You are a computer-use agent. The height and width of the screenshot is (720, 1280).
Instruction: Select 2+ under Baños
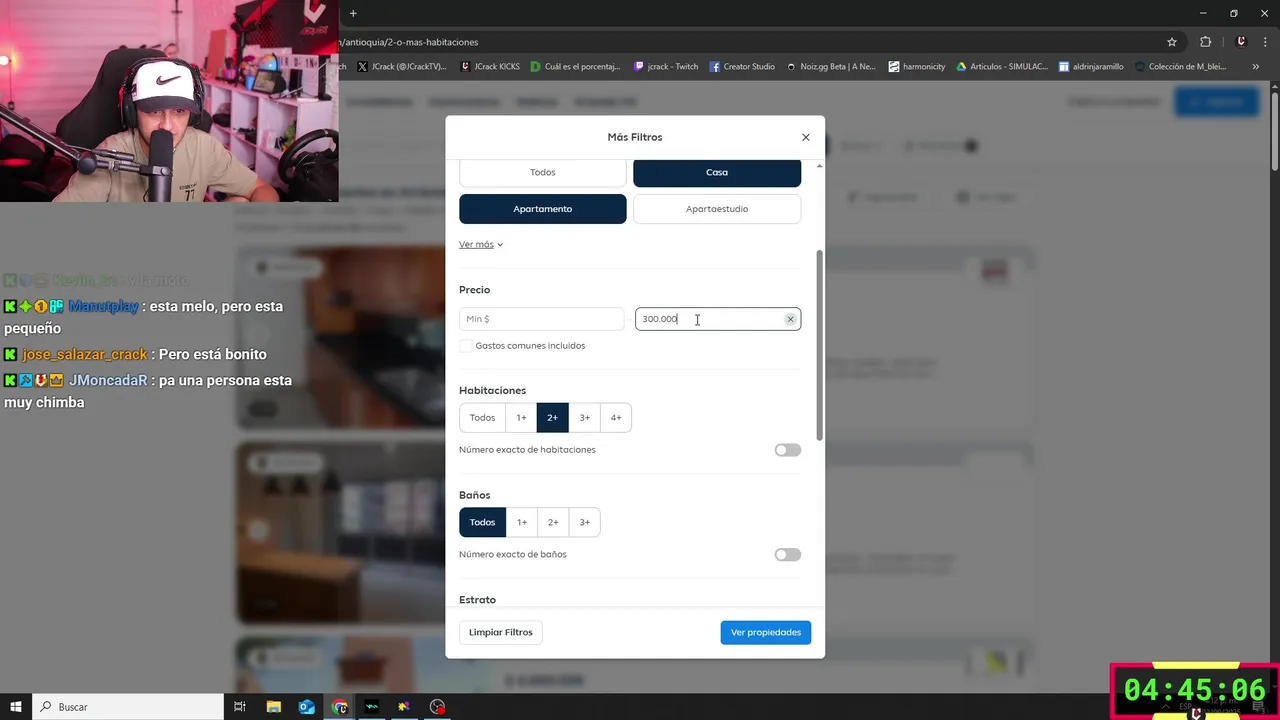click(553, 522)
